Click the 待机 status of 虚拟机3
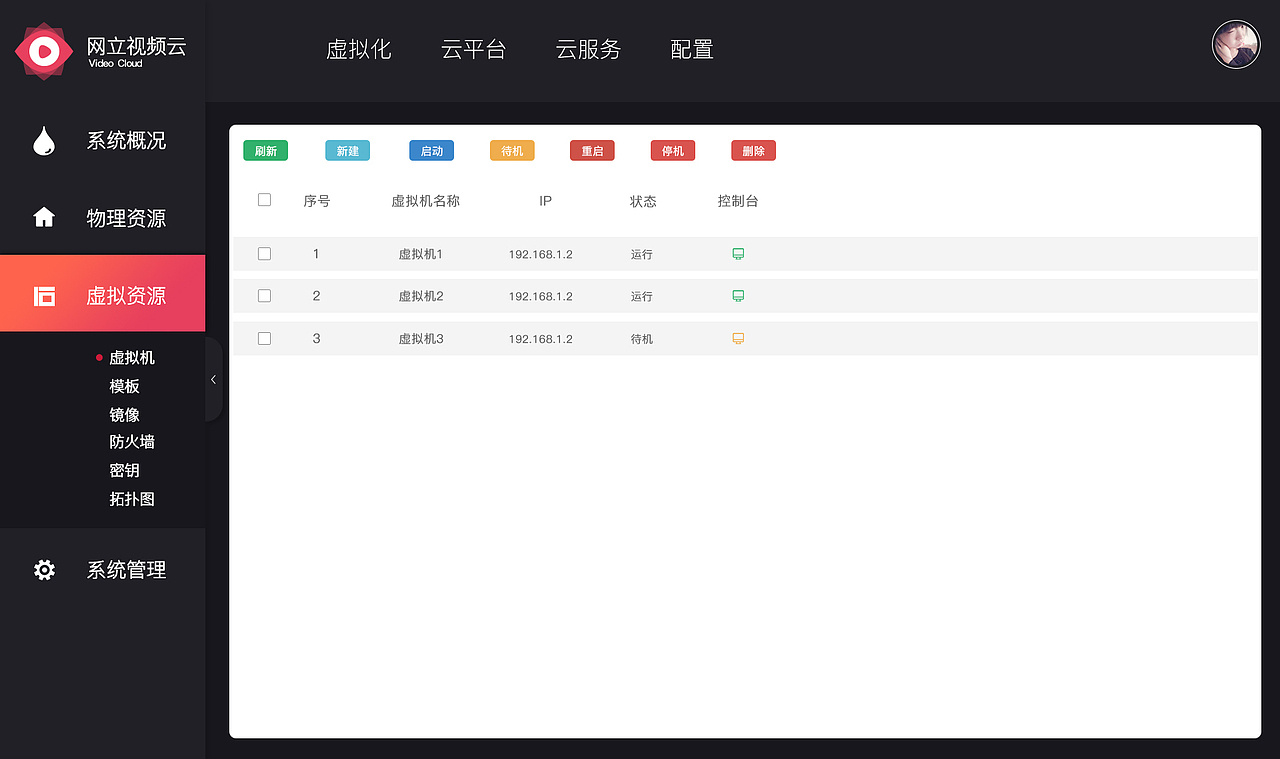The height and width of the screenshot is (759, 1280). point(642,339)
